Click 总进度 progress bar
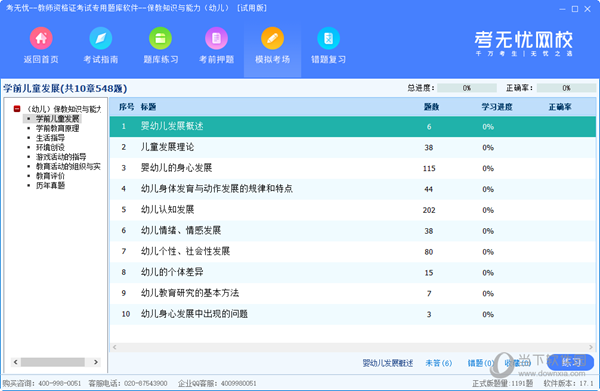This screenshot has height=391, width=600. pos(467,88)
